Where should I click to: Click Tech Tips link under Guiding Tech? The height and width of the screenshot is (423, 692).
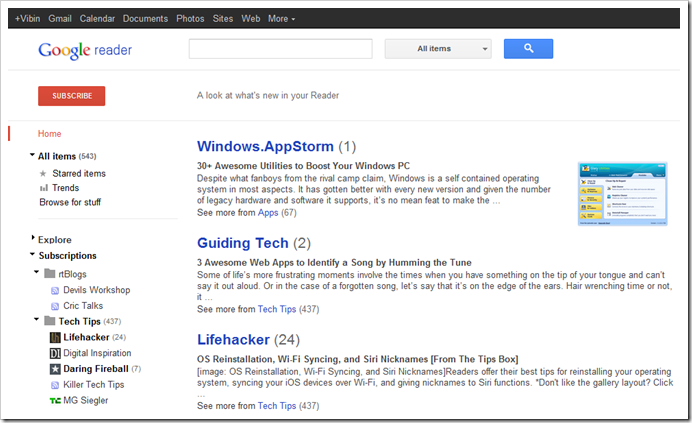[277, 309]
